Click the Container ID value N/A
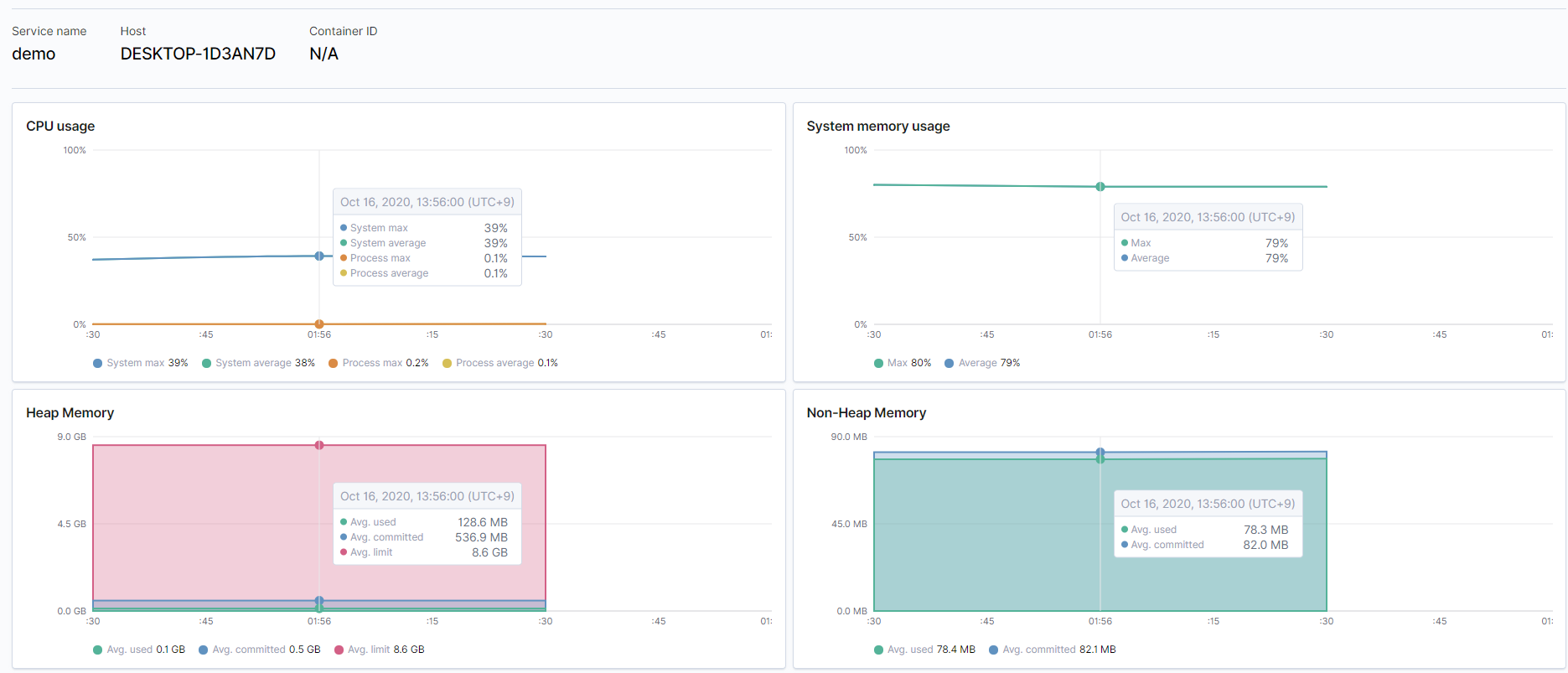Screen dimensions: 1568x673 click(323, 54)
